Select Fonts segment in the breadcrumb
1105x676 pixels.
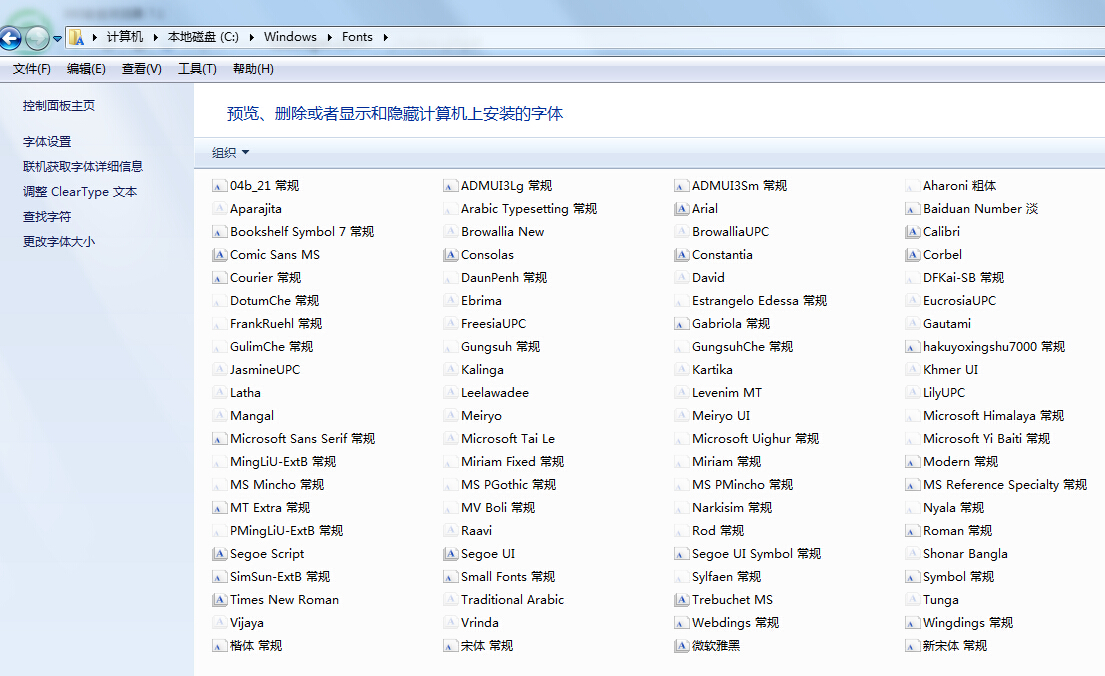pos(357,37)
